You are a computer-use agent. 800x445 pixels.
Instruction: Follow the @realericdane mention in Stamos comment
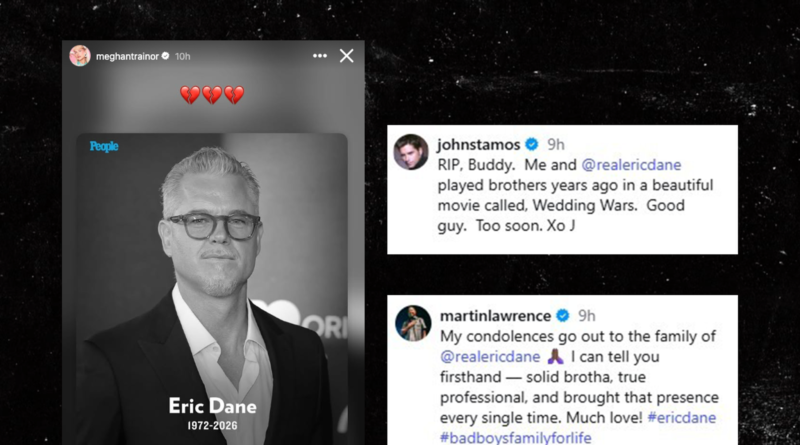click(631, 165)
